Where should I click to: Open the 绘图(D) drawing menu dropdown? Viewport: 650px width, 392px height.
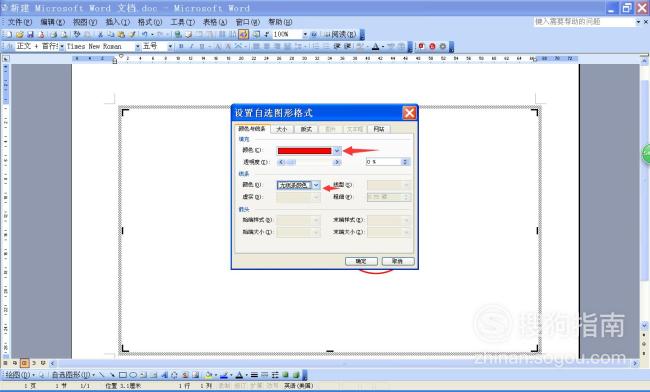tap(20, 375)
